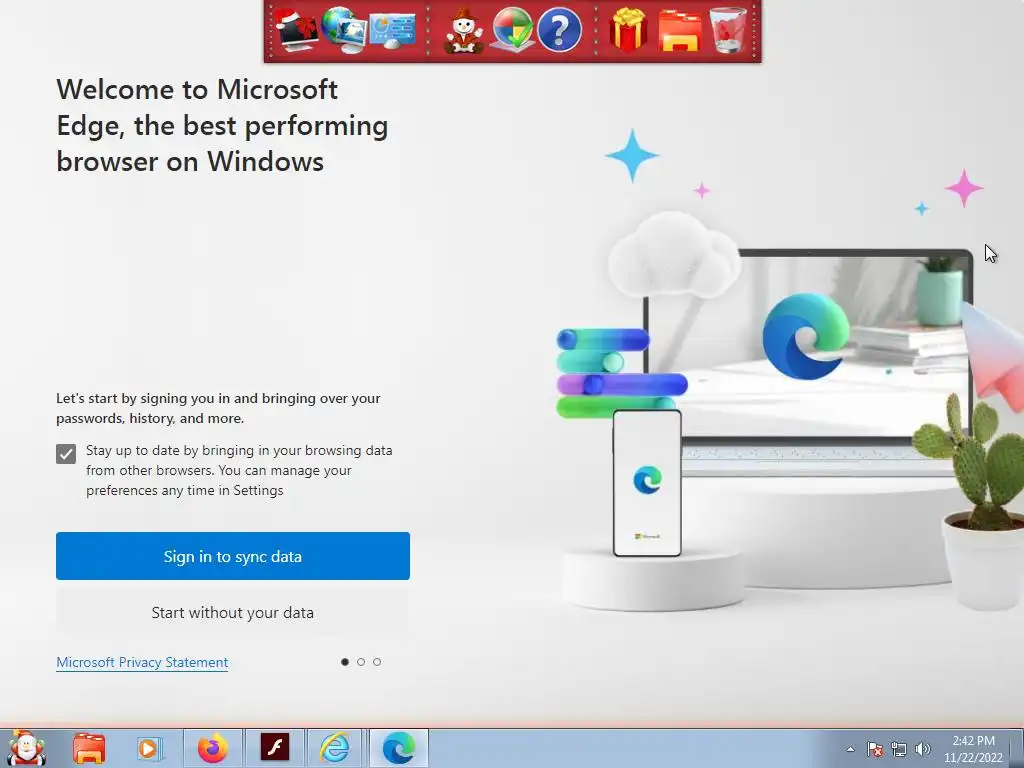Show hidden tray icons arrow

coord(850,749)
